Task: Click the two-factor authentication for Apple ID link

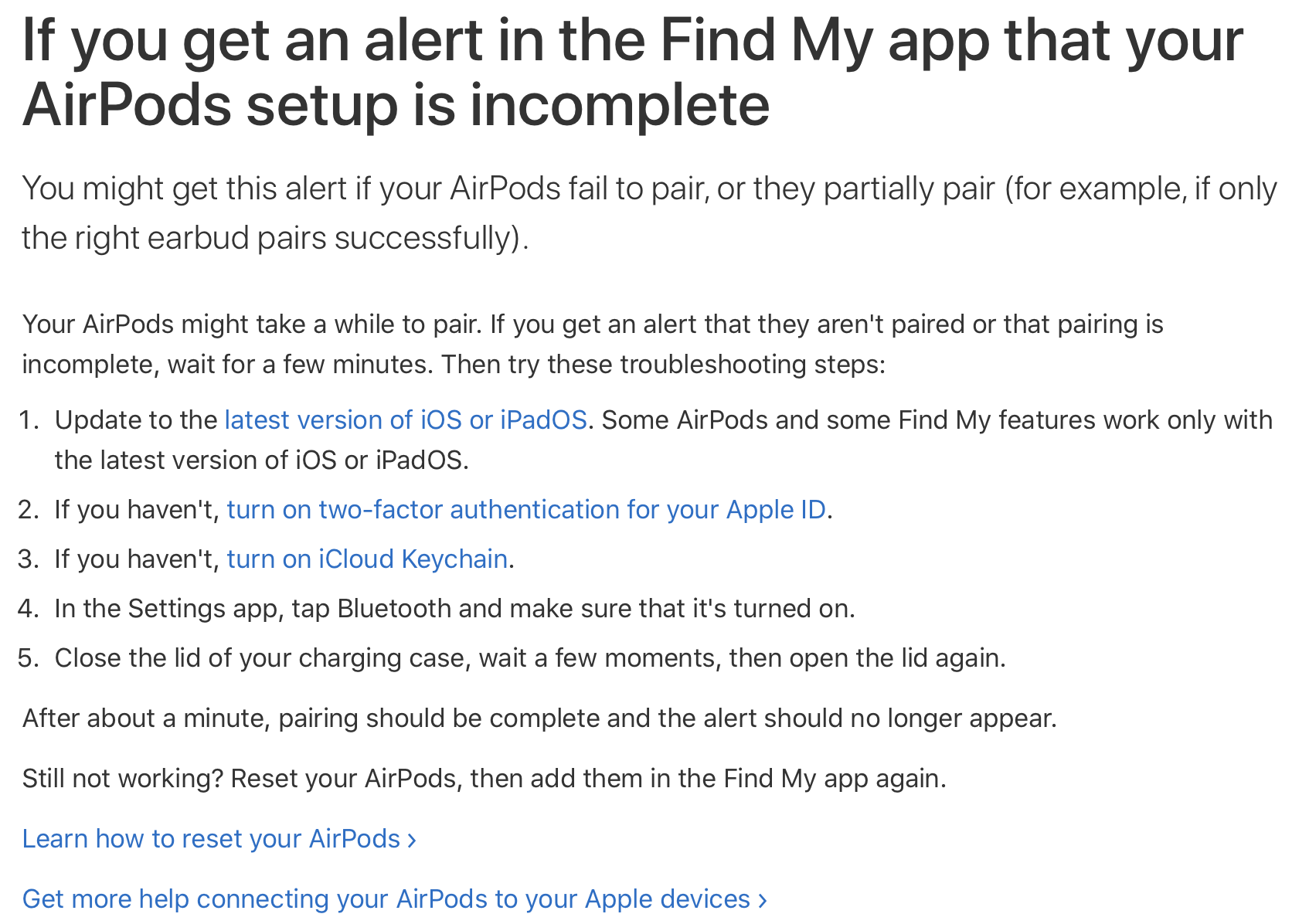Action: point(525,510)
